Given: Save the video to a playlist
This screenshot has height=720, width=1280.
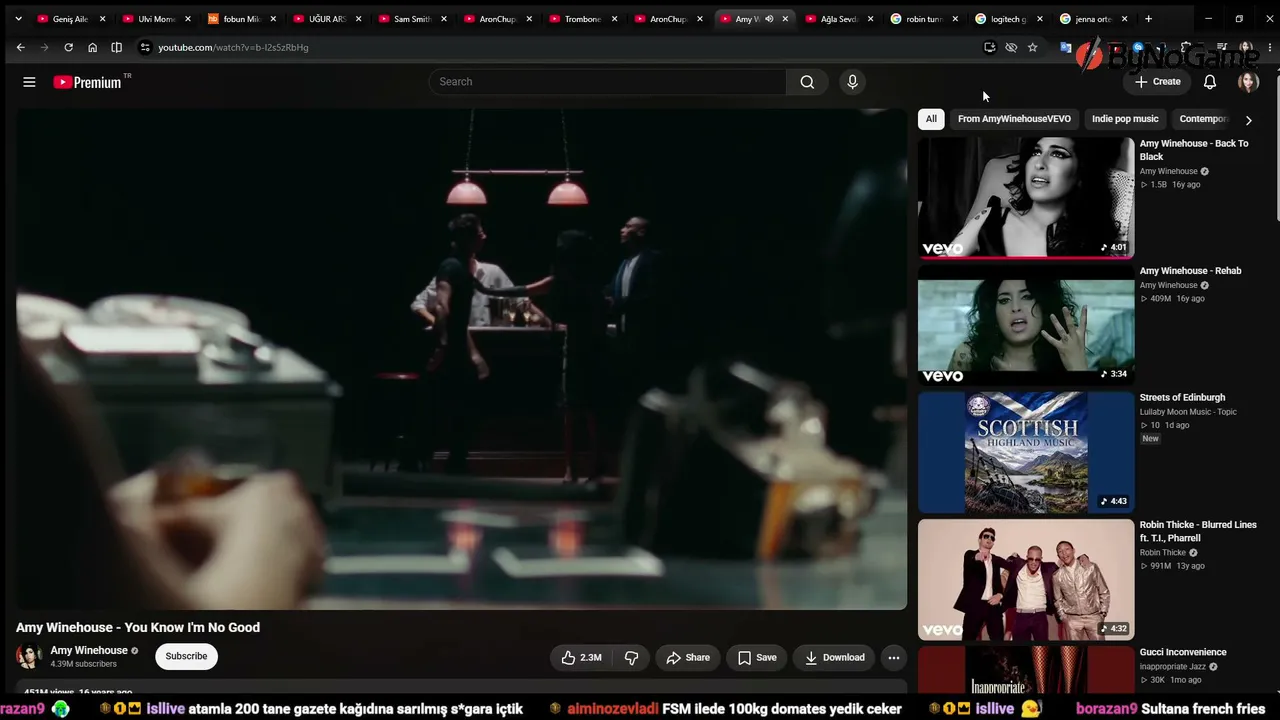Looking at the screenshot, I should (757, 657).
